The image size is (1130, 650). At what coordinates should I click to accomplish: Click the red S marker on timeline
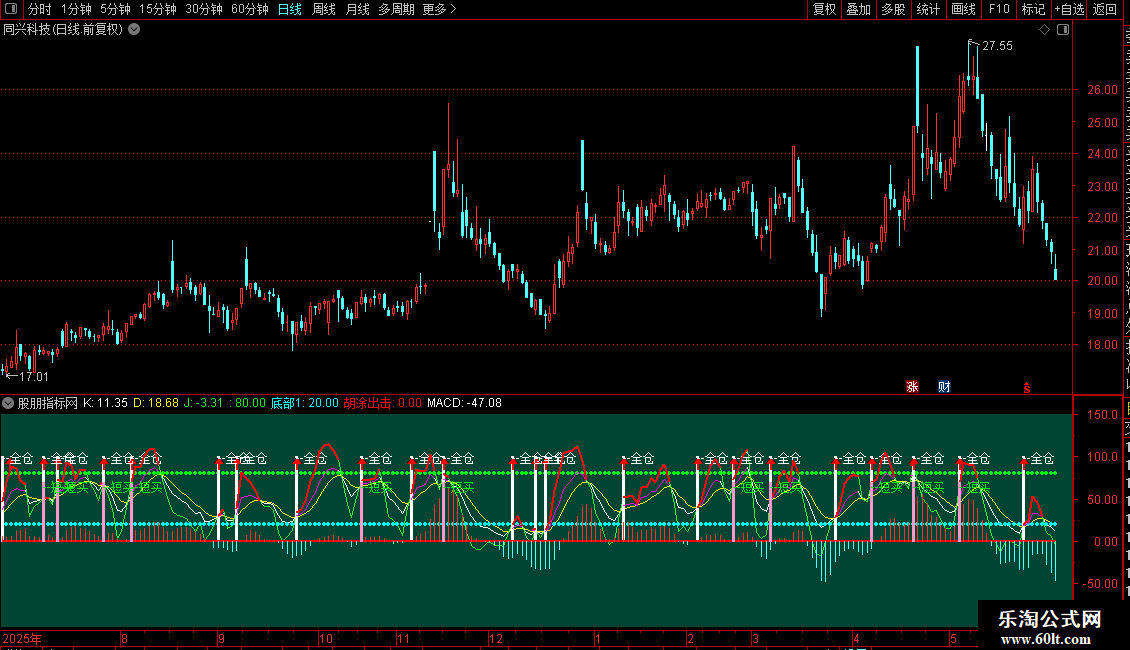[x=1026, y=388]
